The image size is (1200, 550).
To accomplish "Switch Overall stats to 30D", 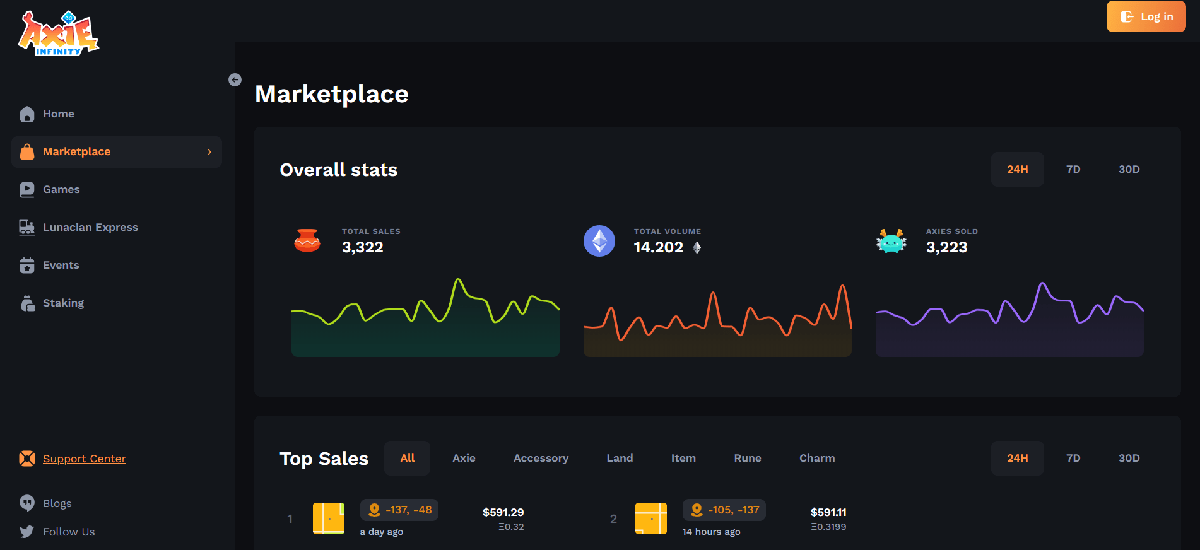I will click(x=1129, y=170).
